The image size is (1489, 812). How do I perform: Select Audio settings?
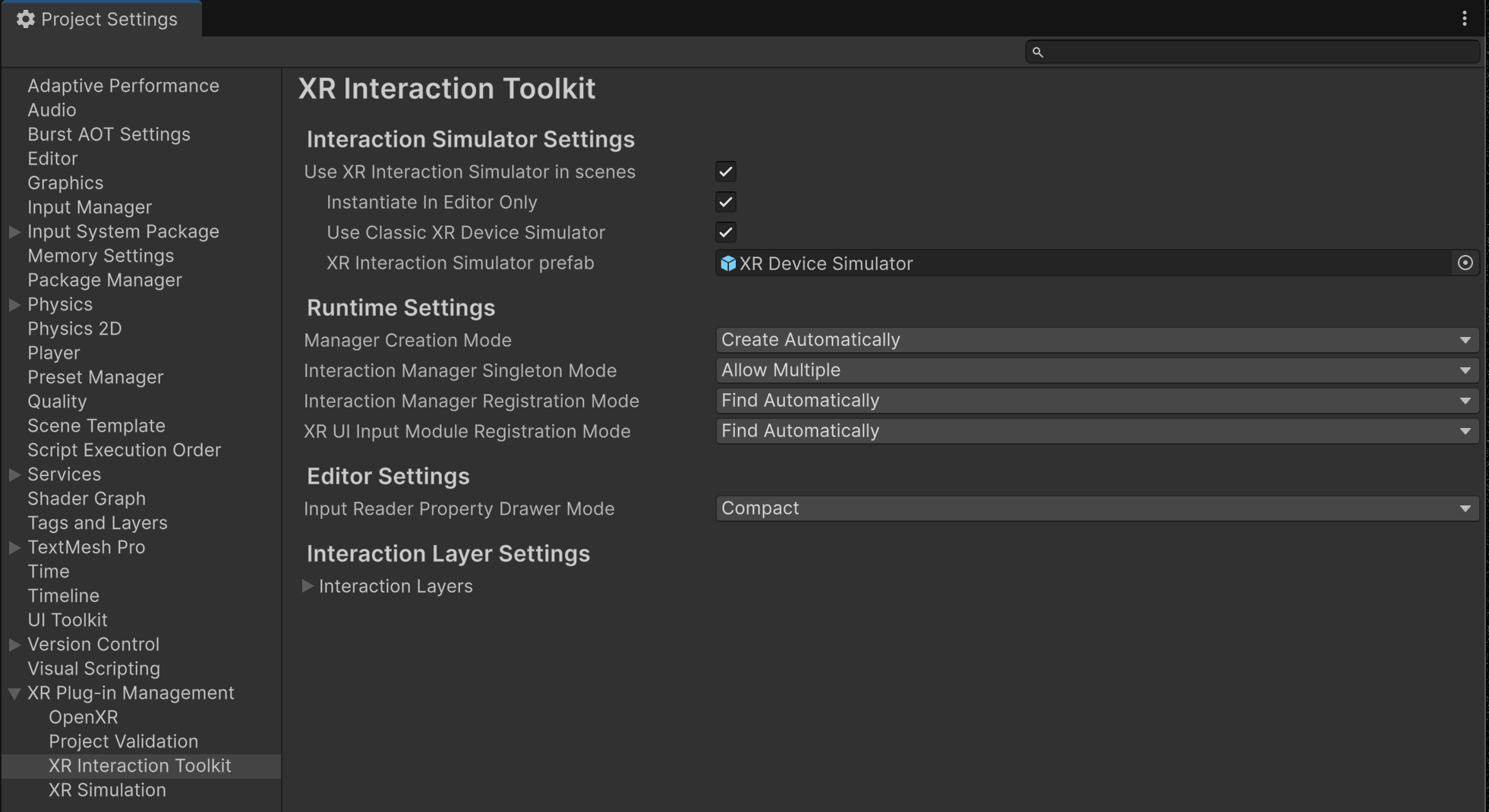52,110
